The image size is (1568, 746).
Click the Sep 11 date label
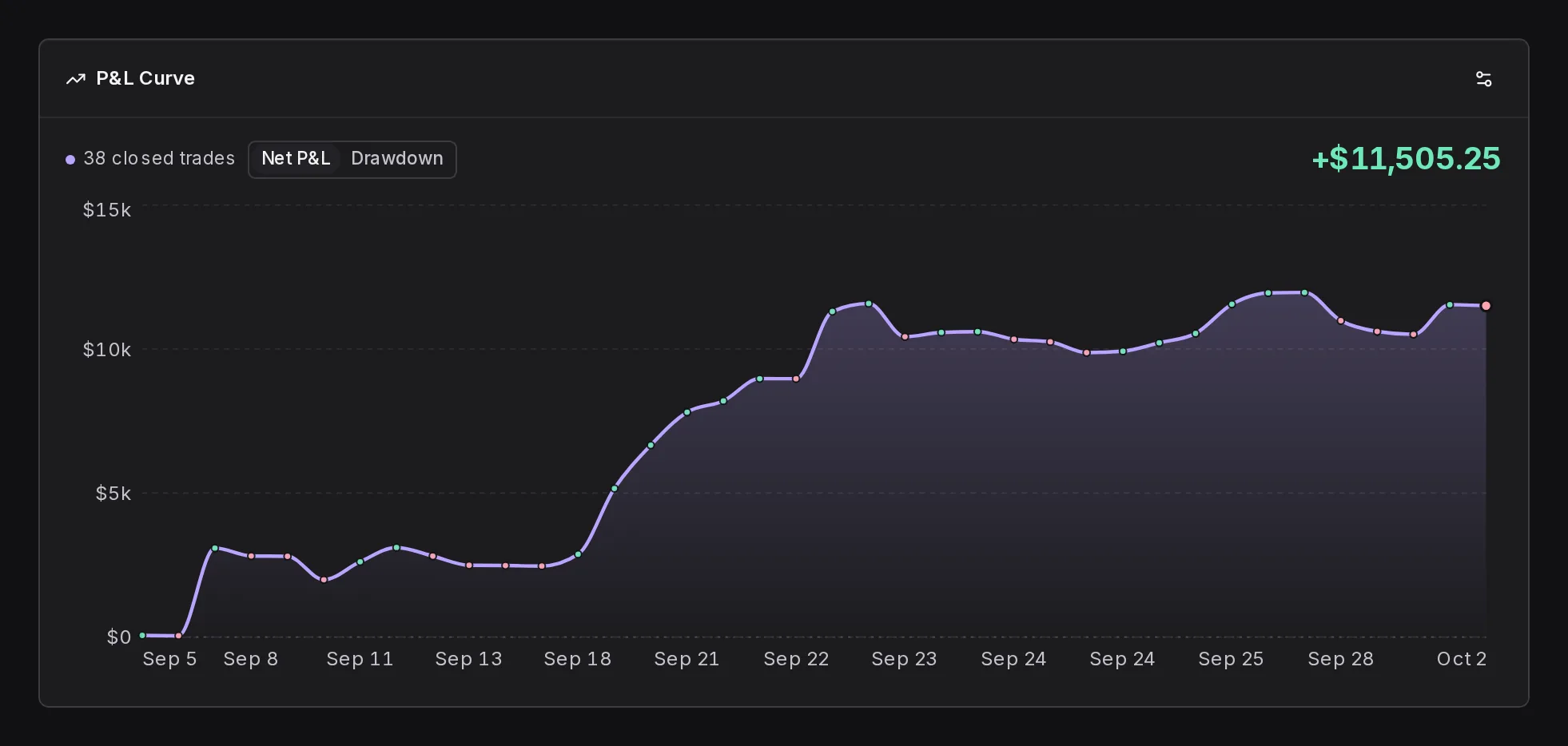(x=360, y=659)
